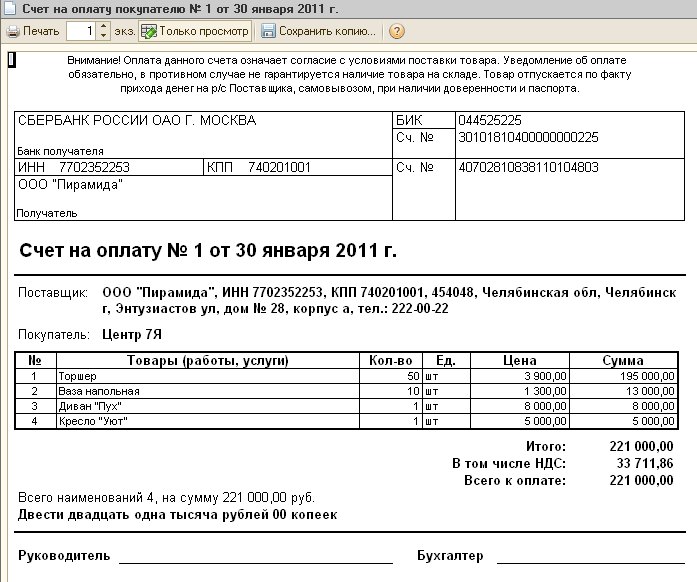697x582 pixels.
Task: Select quantity 50 in Торшер row
Action: 390,376
